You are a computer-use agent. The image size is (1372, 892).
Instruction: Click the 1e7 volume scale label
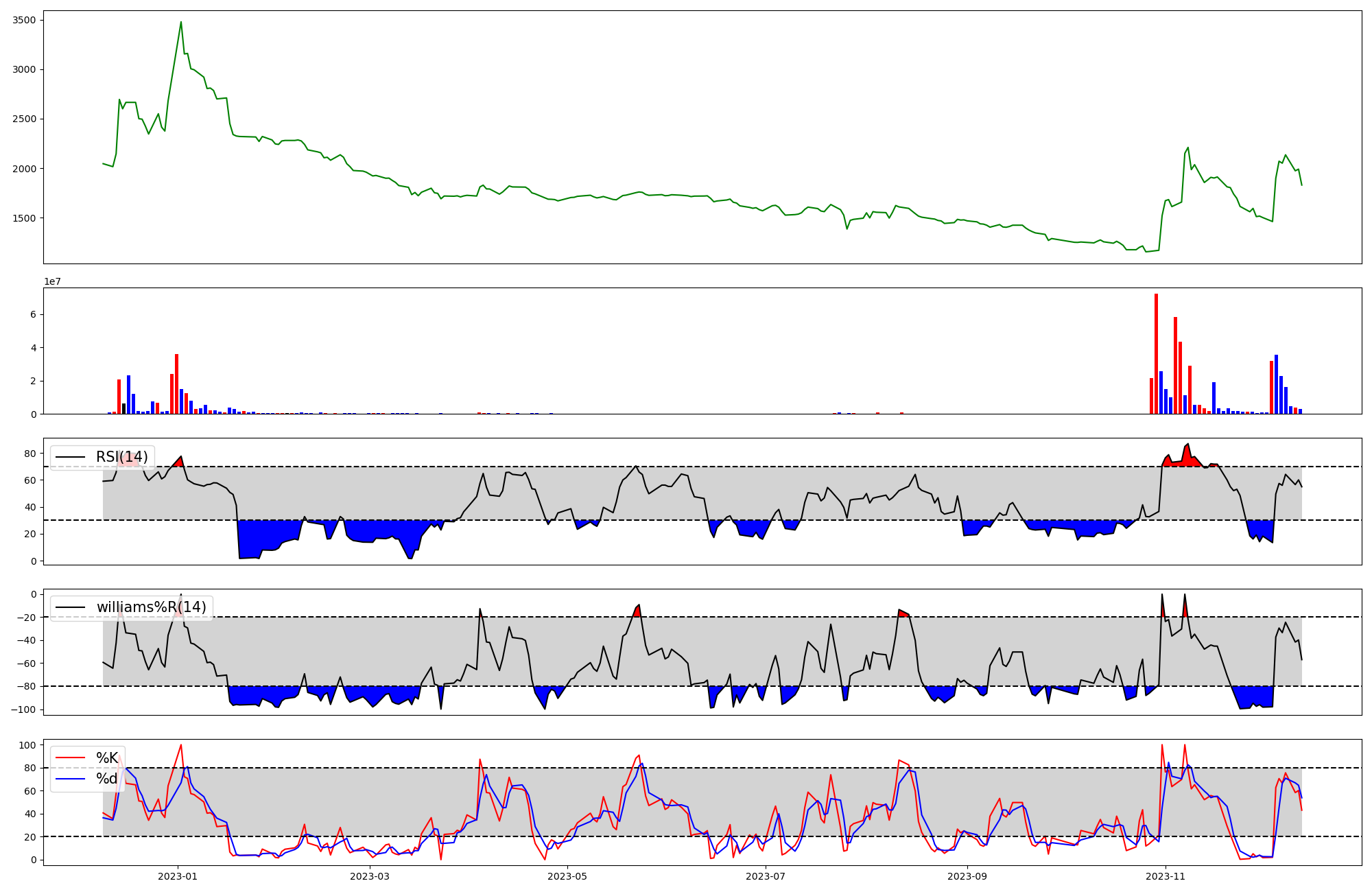[x=52, y=282]
